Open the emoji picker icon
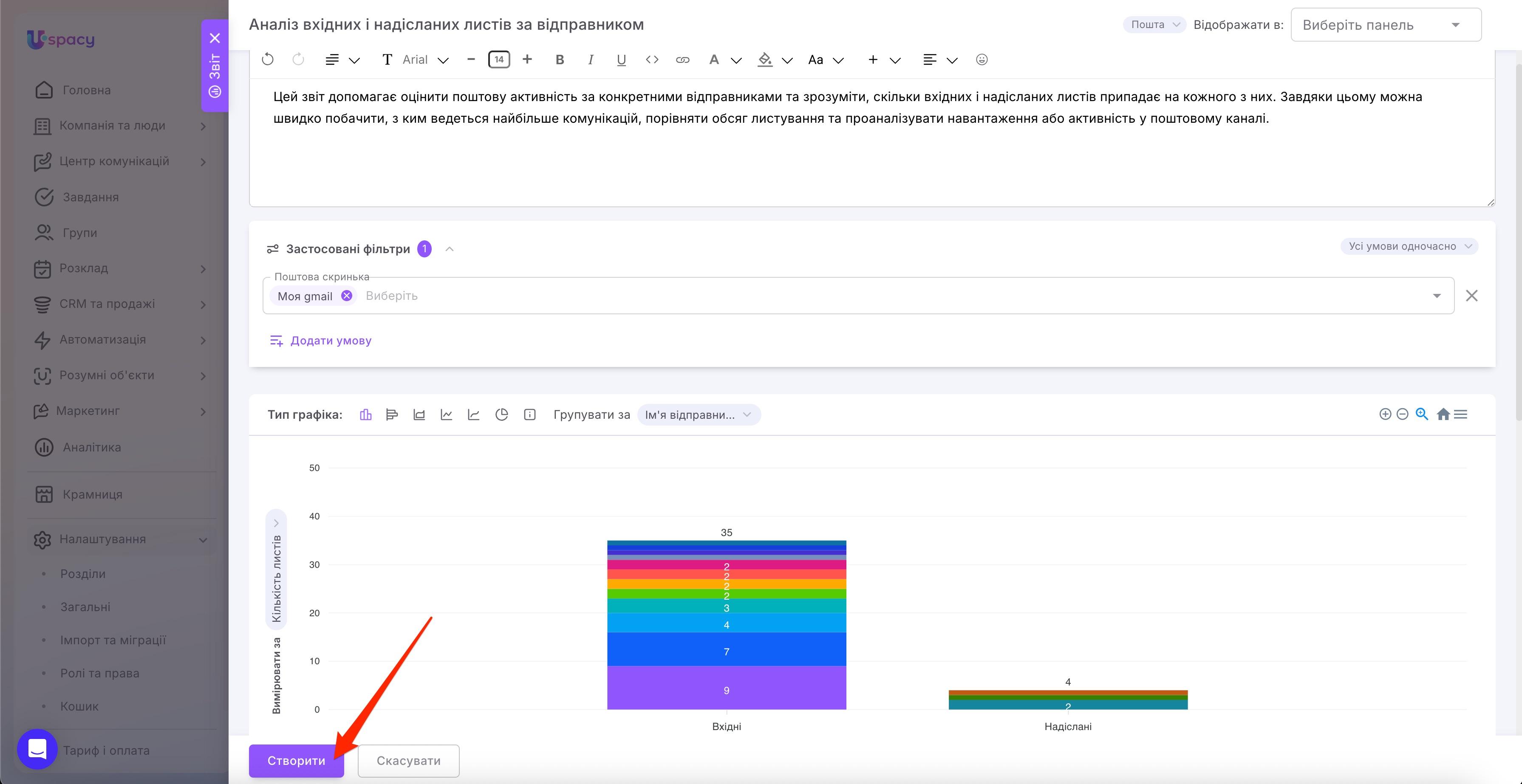This screenshot has height=784, width=1522. coord(982,59)
